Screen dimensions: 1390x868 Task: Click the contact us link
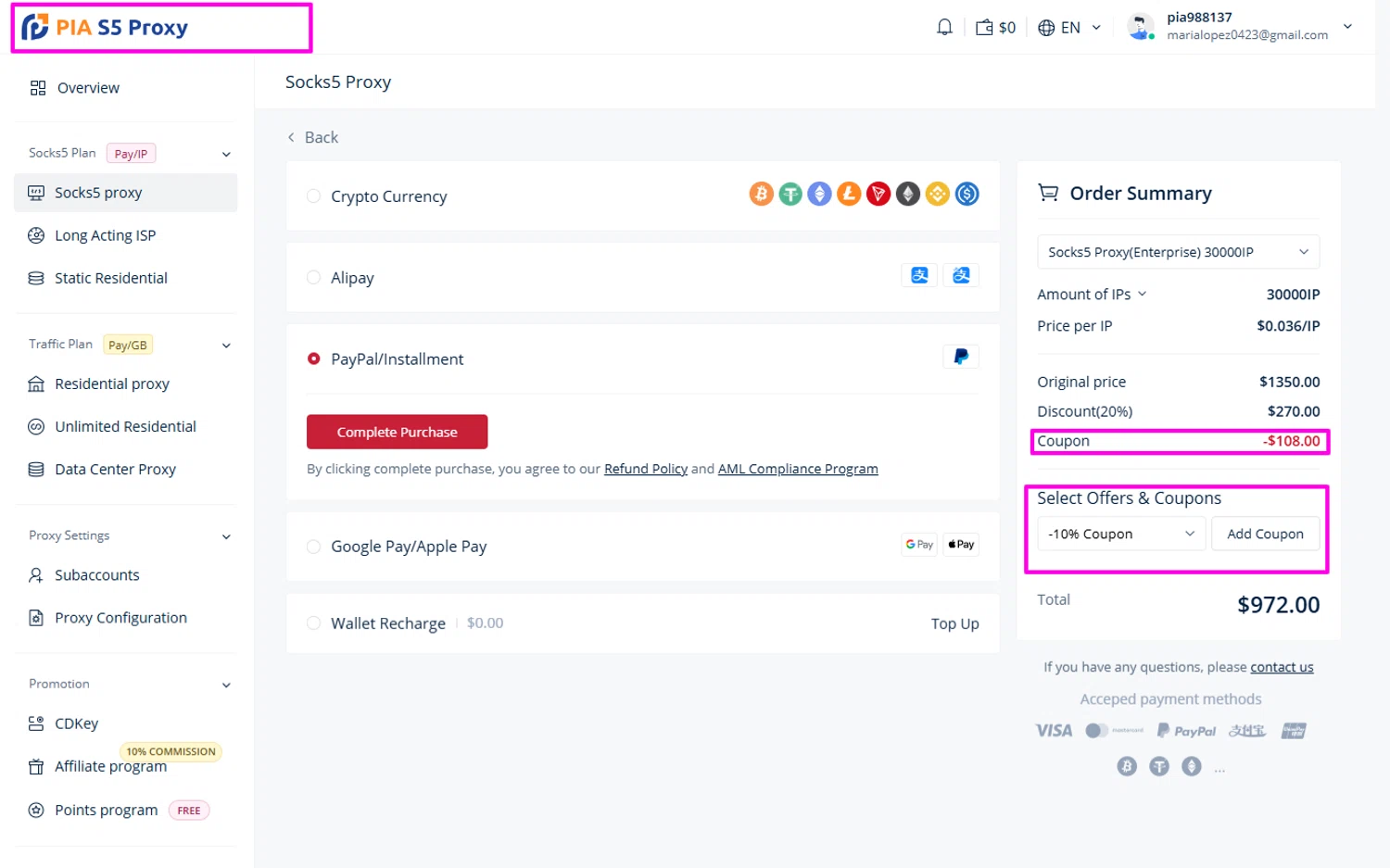(x=1282, y=667)
